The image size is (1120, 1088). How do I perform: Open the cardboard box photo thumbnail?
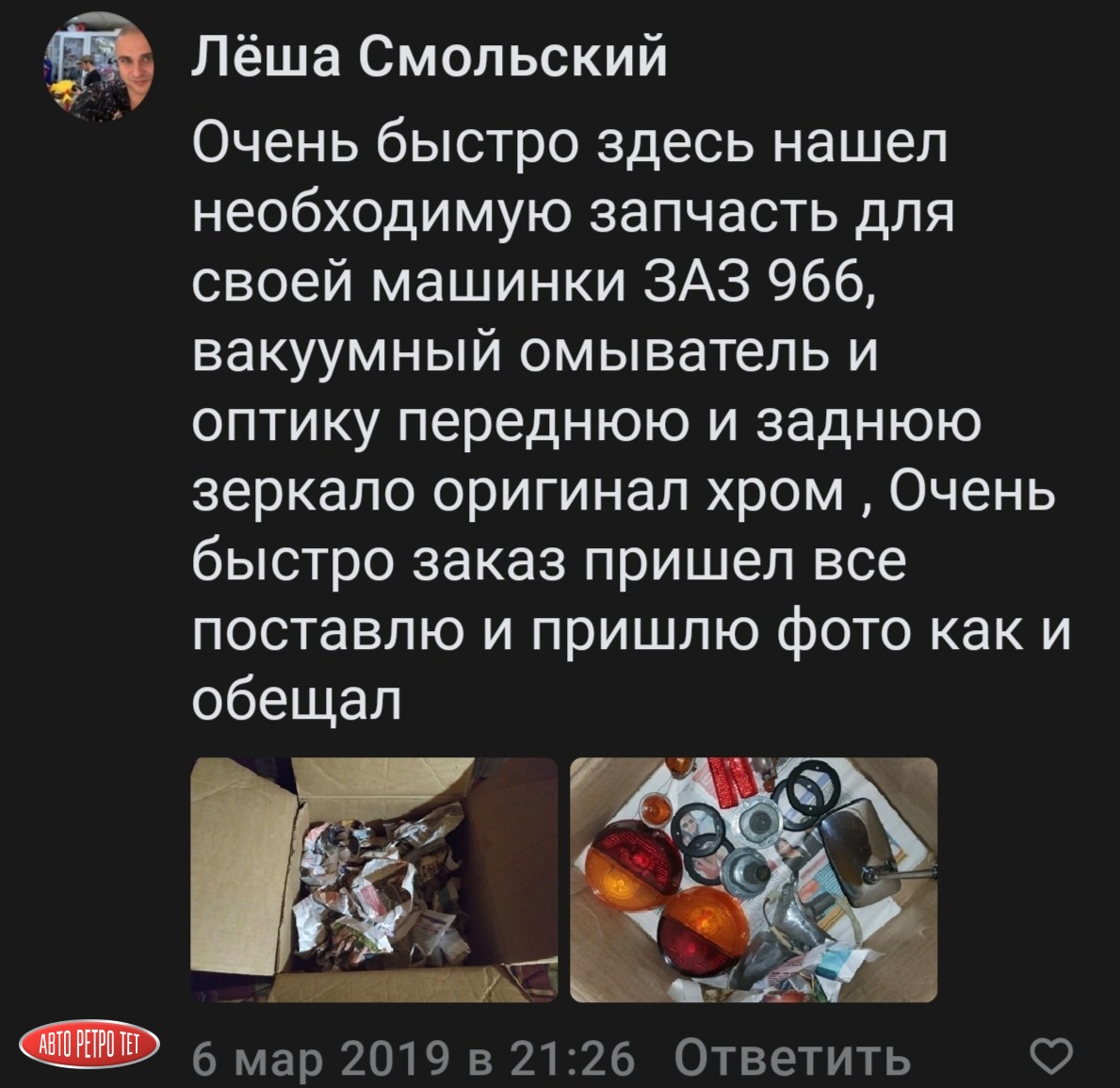[374, 880]
